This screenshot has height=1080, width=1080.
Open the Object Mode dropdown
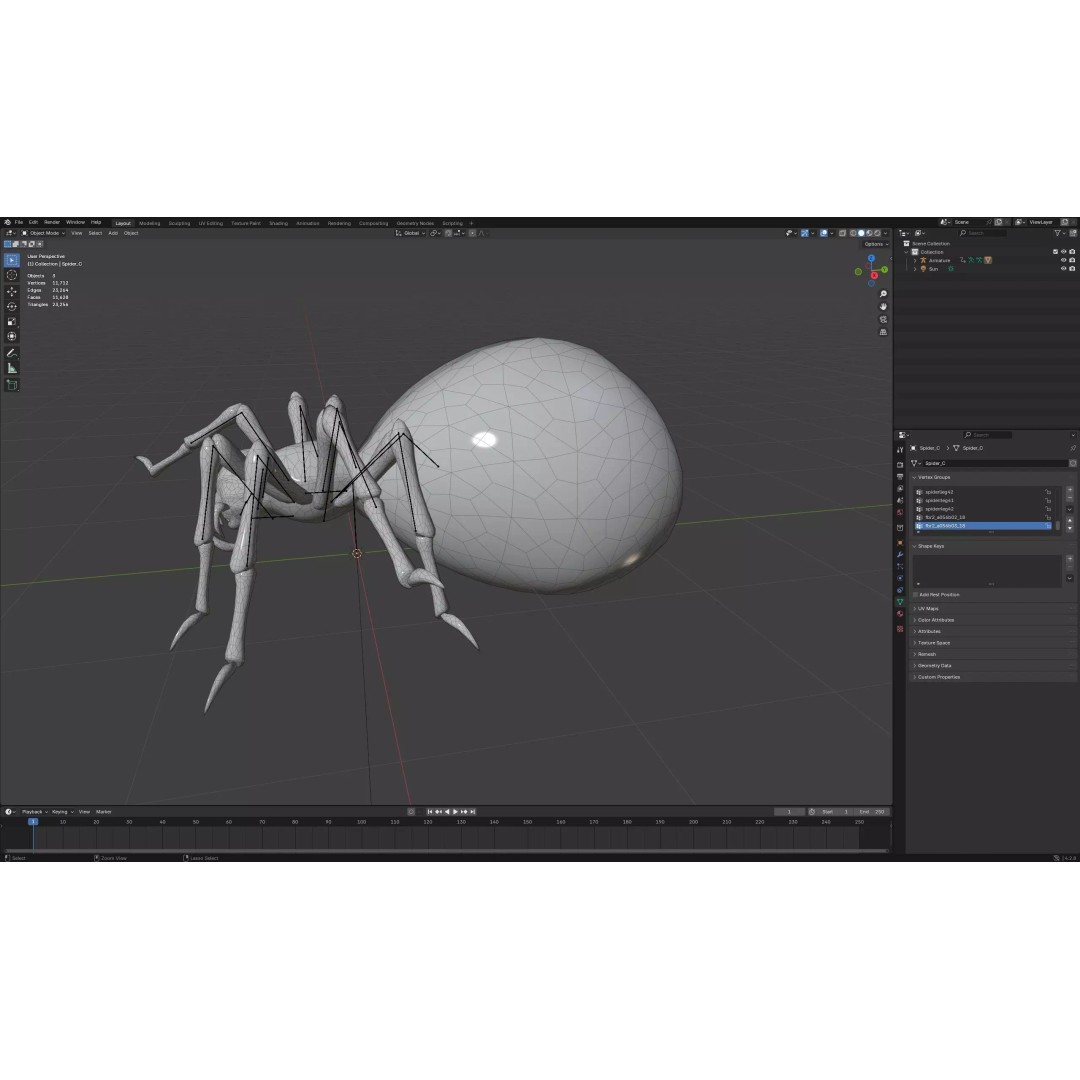[x=43, y=233]
